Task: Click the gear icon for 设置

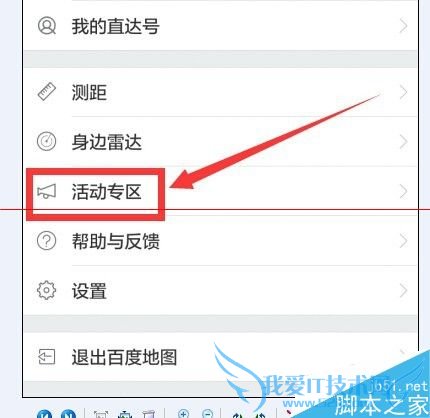Action: click(x=46, y=290)
